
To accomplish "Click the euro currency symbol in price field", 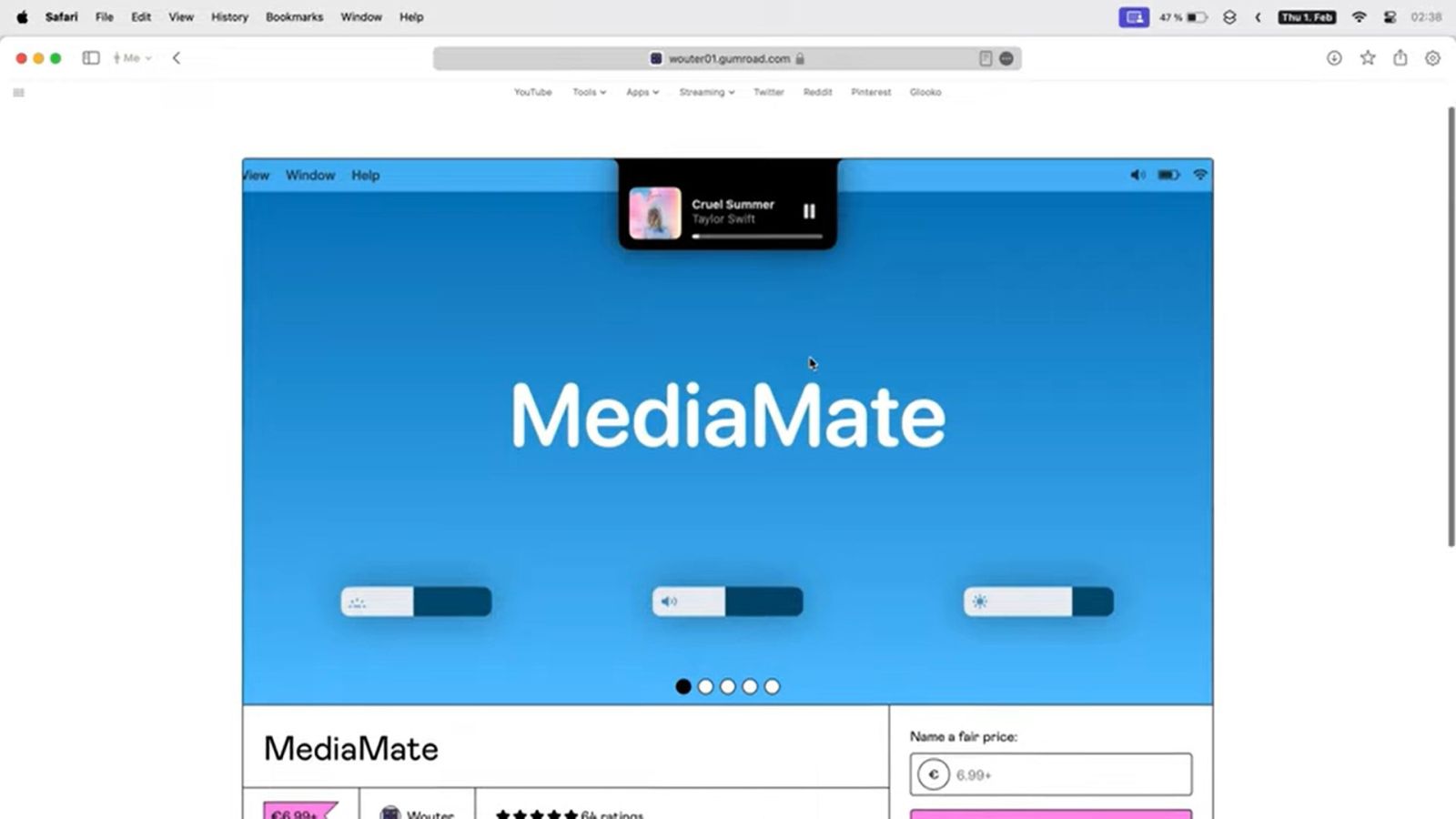I will click(934, 774).
